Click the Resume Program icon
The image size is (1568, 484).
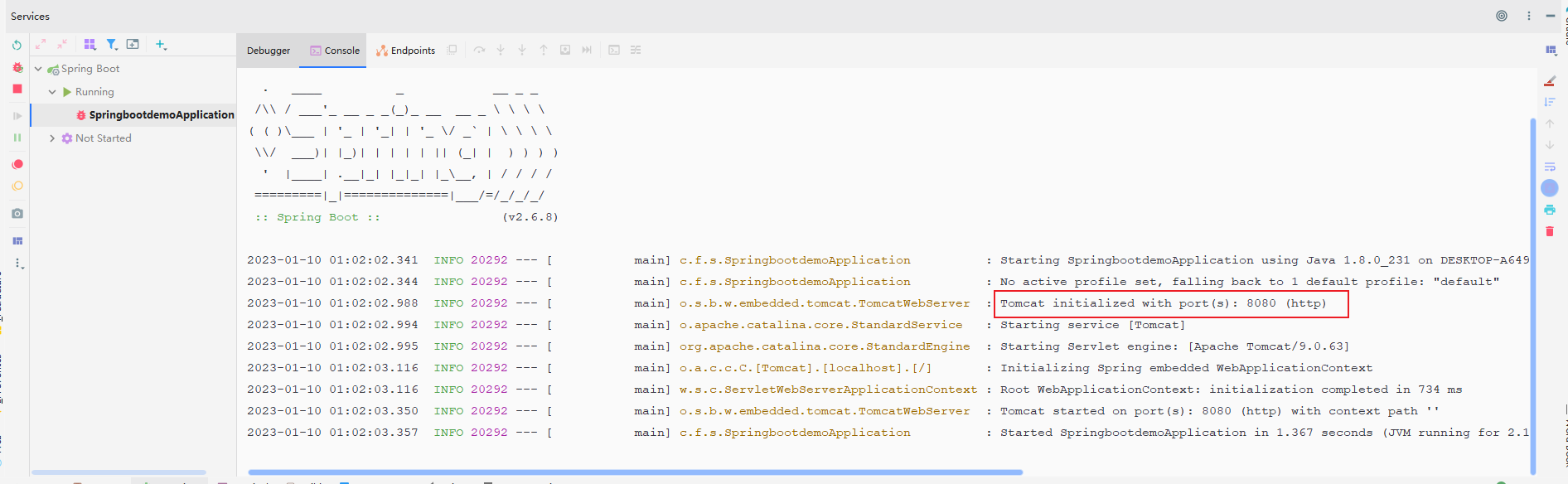[17, 116]
